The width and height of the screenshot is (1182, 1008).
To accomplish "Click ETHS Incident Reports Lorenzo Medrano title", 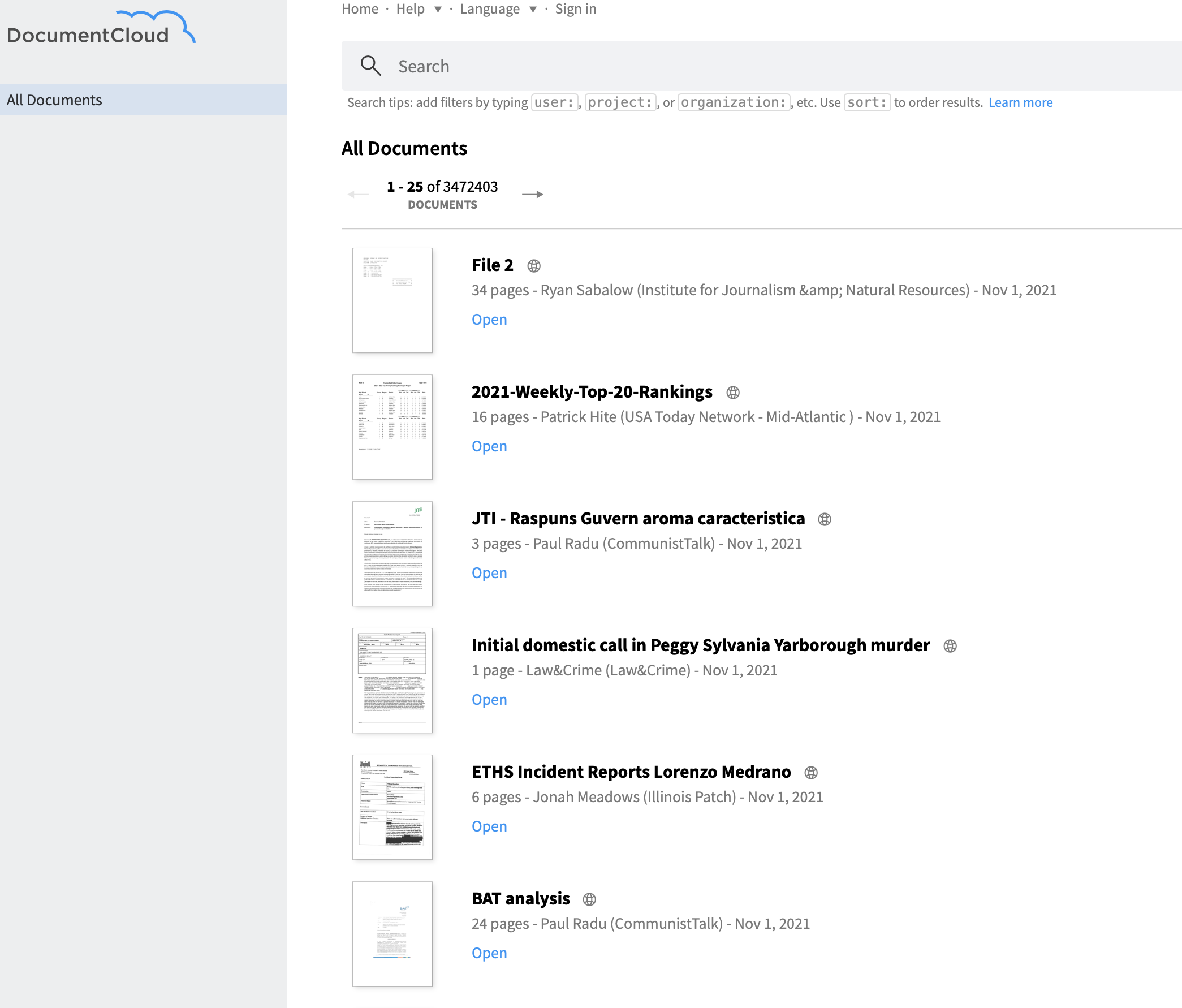I will click(x=632, y=772).
